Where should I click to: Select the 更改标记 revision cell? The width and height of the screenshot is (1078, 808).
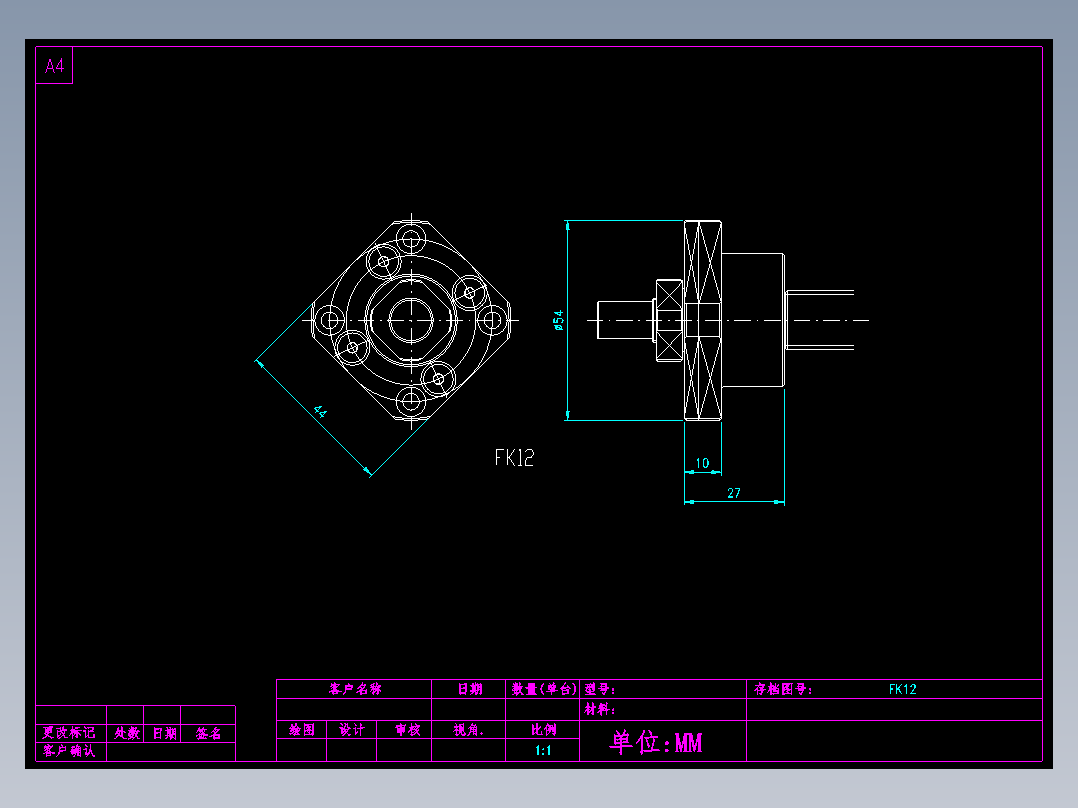69,733
